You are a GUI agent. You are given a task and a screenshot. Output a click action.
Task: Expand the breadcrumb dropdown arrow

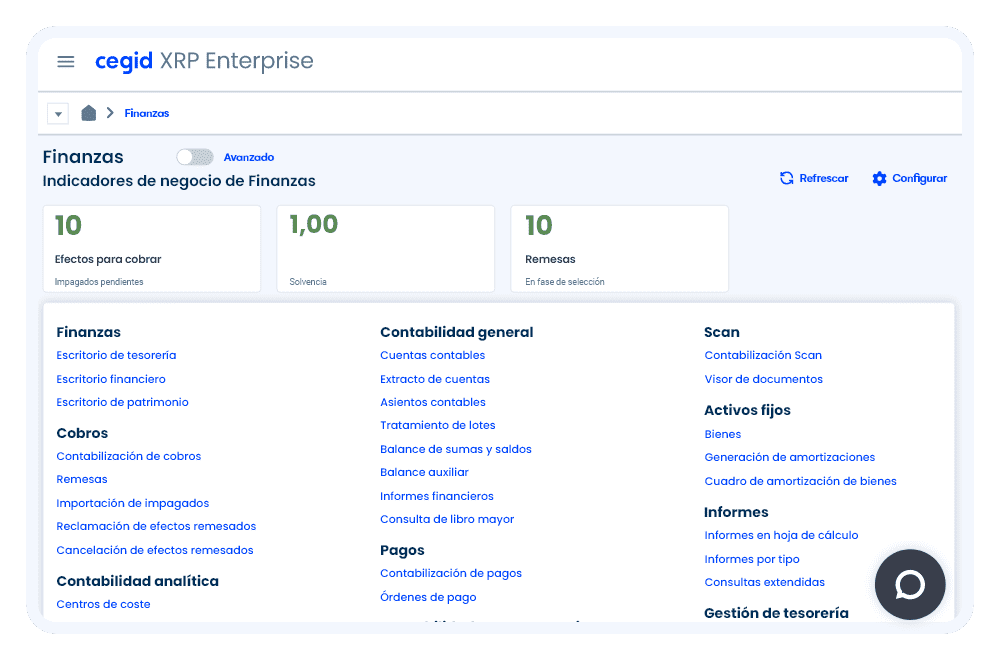[x=58, y=114]
